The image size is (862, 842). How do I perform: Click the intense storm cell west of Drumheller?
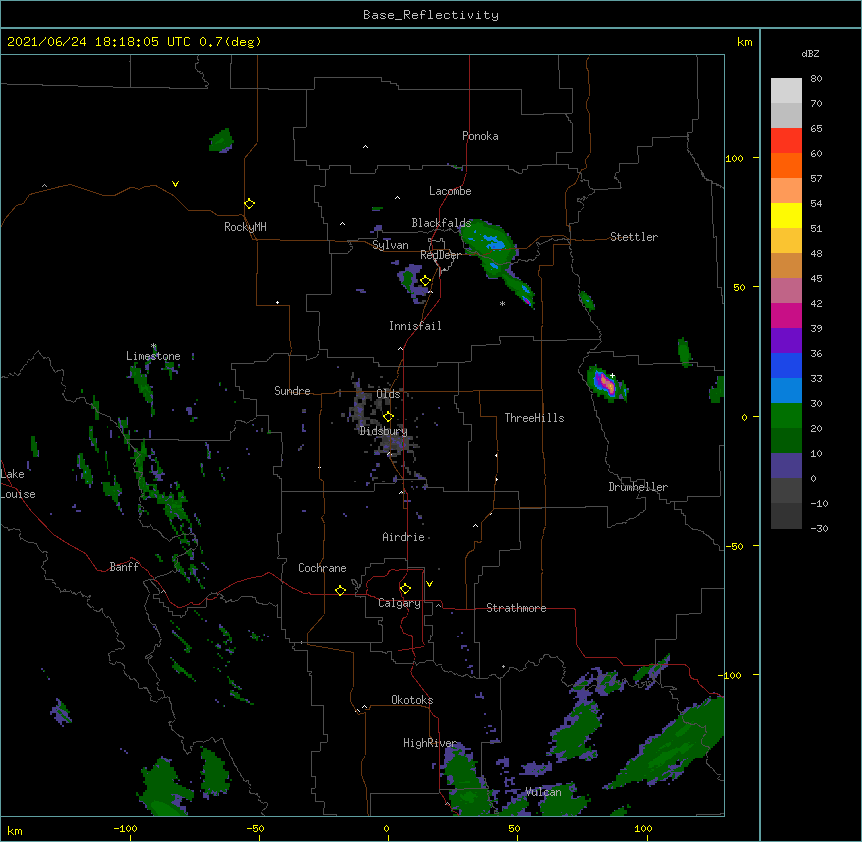coord(606,383)
